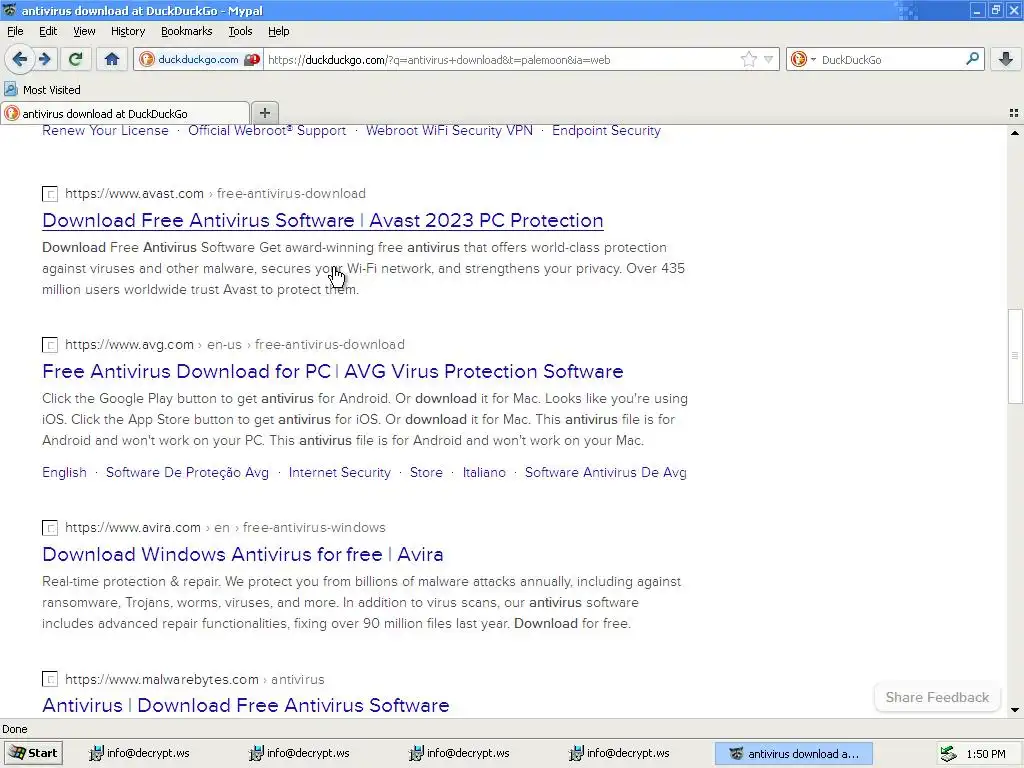Bookmark this page with the star icon
Viewport: 1024px width, 768px height.
point(748,59)
